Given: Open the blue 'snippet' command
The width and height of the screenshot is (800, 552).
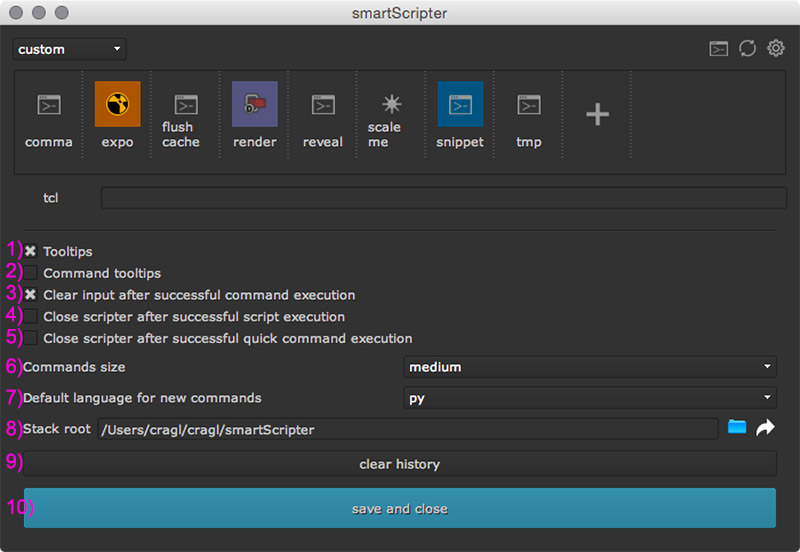Looking at the screenshot, I should coord(460,105).
